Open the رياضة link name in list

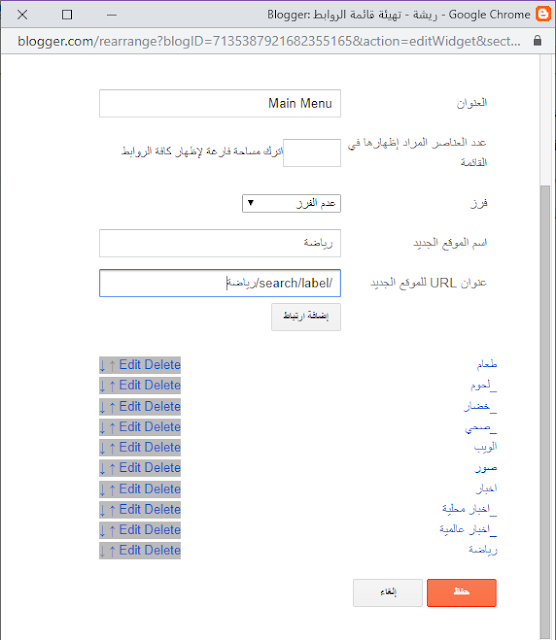pos(483,550)
